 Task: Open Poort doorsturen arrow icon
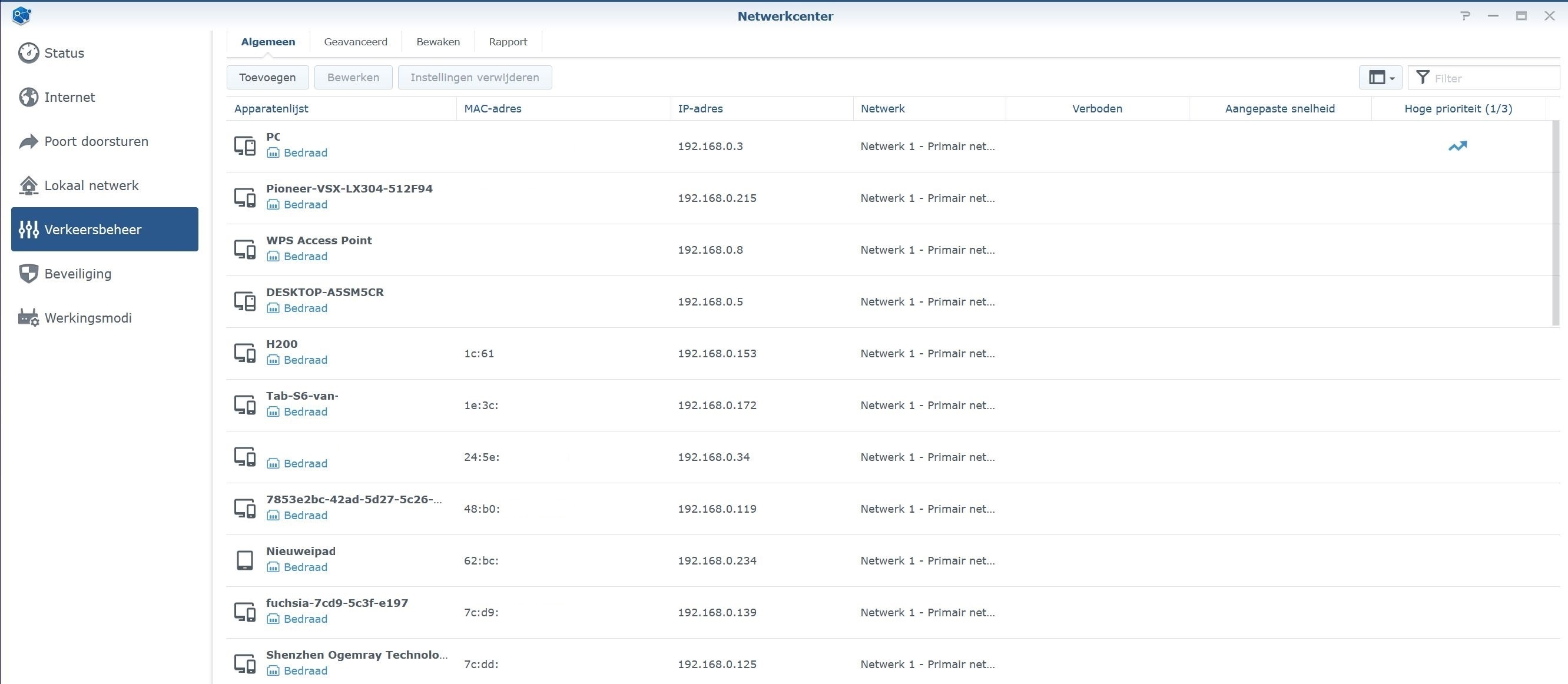(x=28, y=141)
